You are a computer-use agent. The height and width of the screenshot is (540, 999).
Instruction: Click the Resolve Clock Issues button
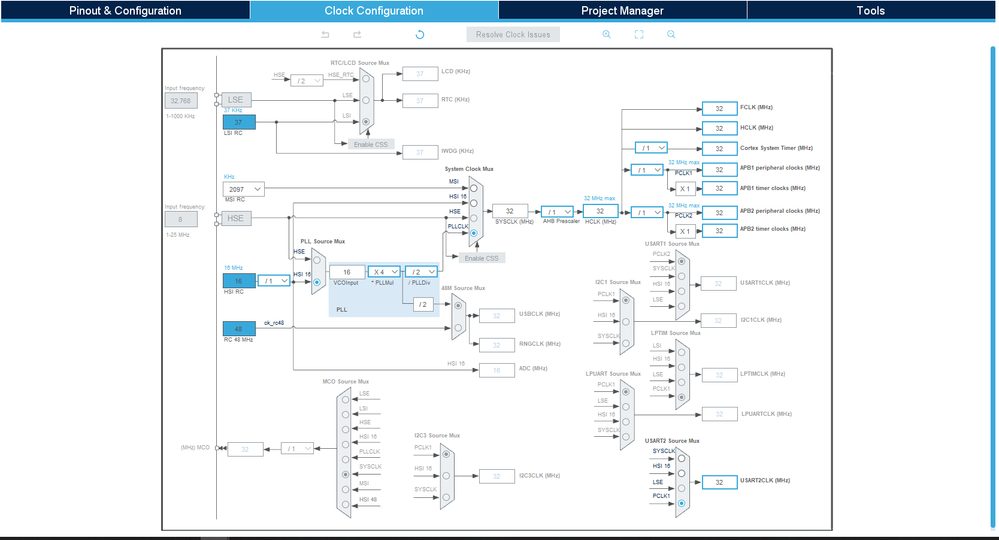click(513, 34)
